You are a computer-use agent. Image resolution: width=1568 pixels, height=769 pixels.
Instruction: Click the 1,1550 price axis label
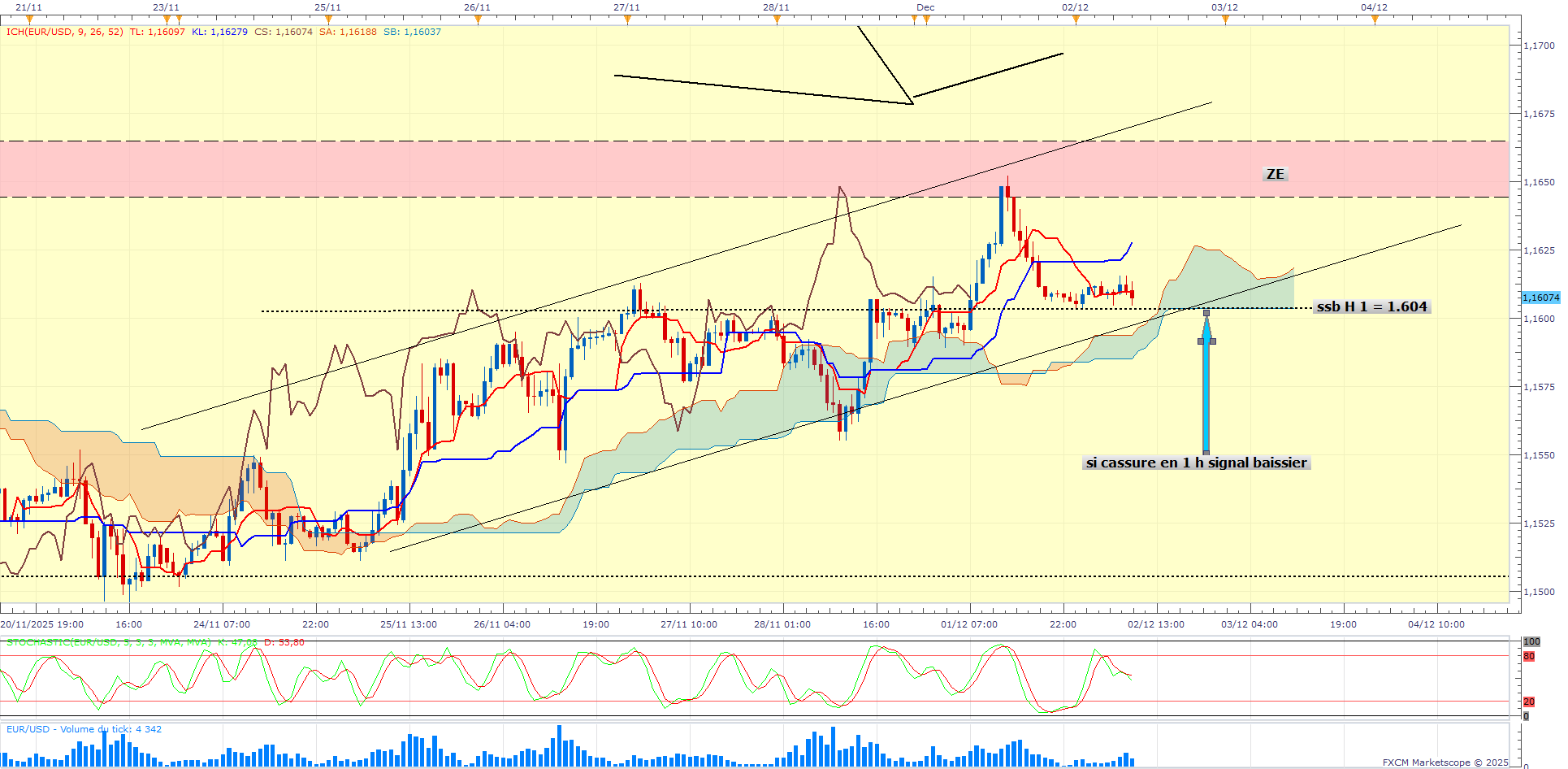(1540, 455)
